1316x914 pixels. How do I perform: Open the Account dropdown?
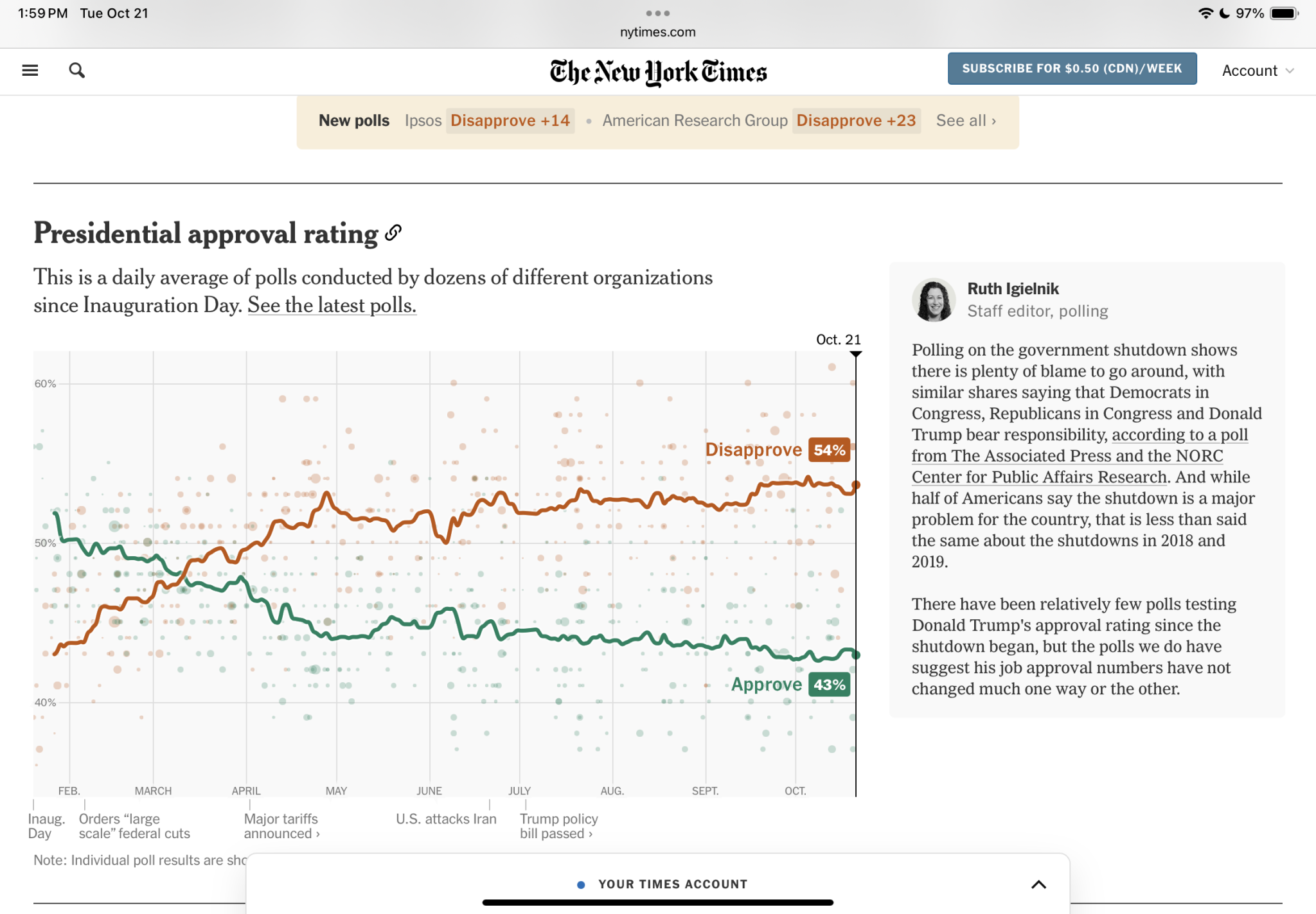click(1257, 71)
